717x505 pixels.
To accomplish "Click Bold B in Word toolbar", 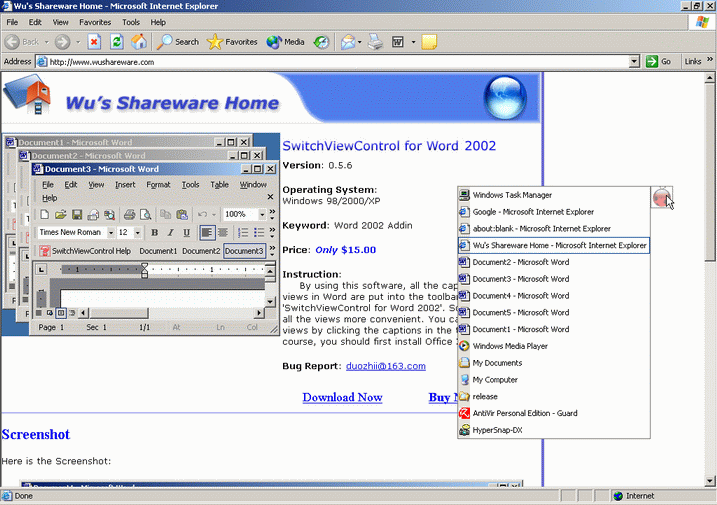I will pyautogui.click(x=155, y=232).
